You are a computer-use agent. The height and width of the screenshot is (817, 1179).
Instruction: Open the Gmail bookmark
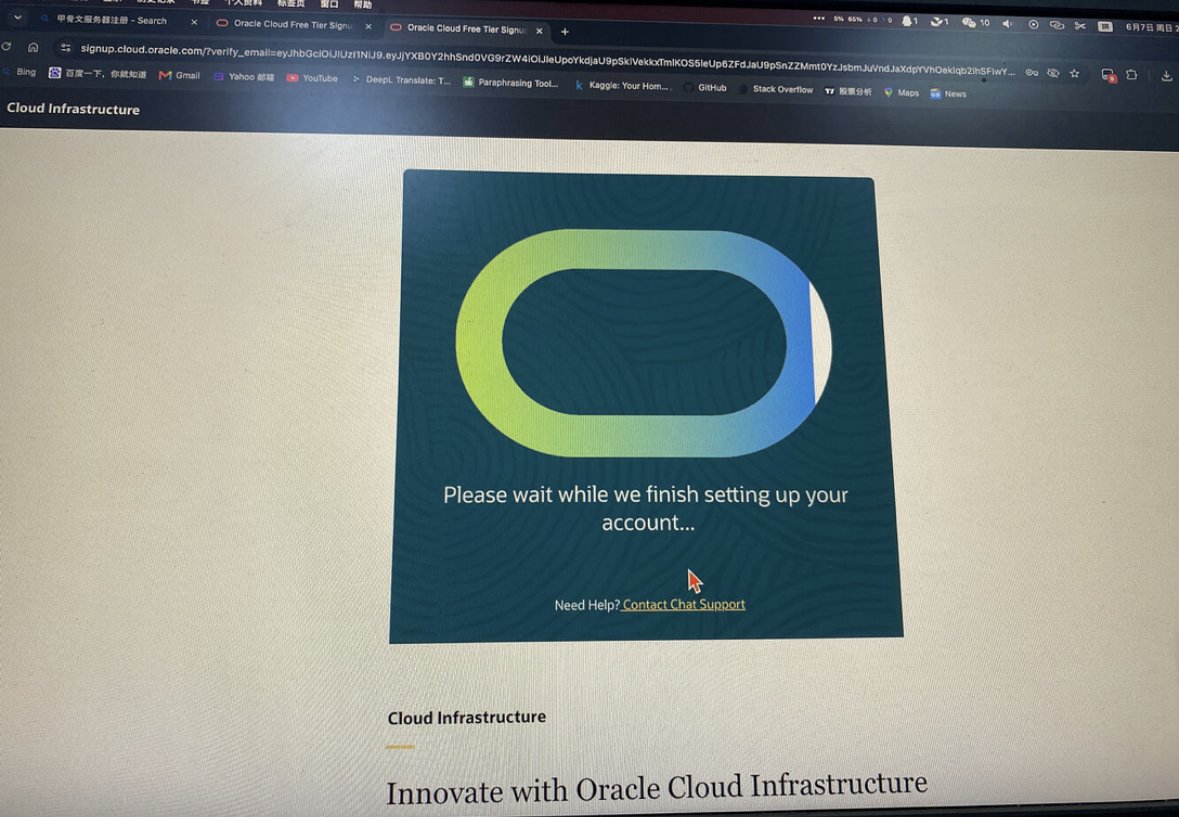pos(180,75)
